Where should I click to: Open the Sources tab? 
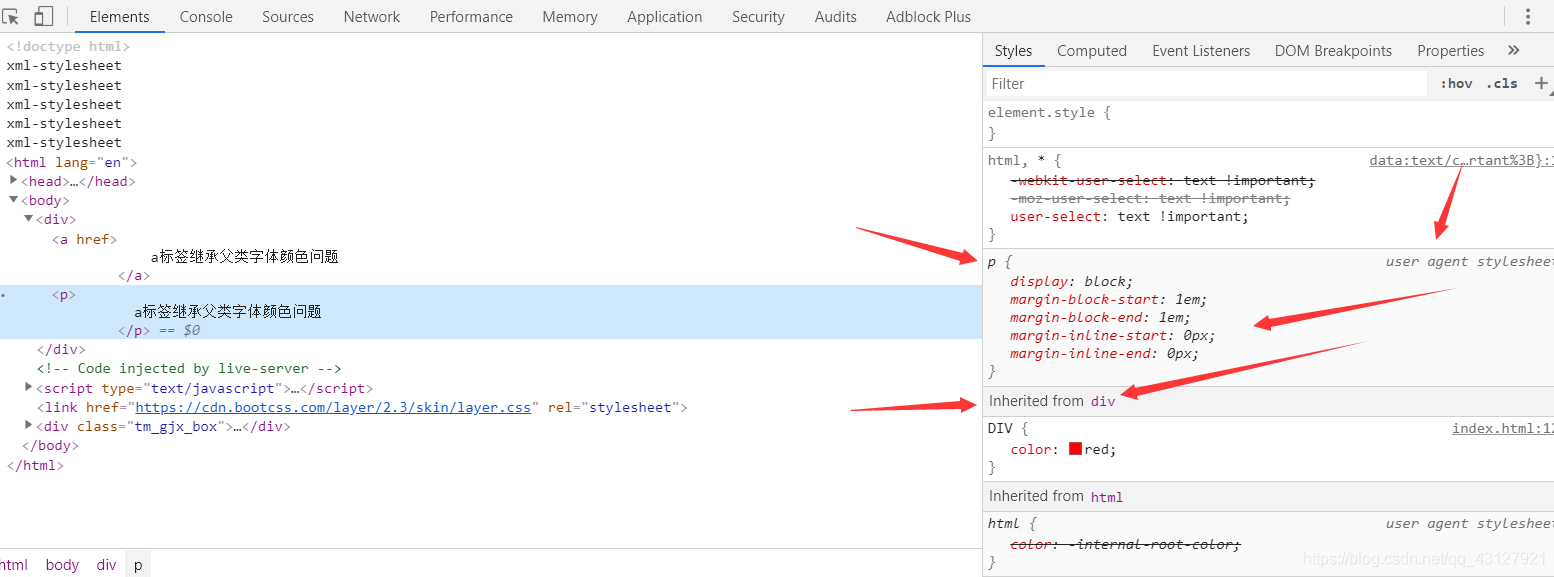tap(288, 16)
